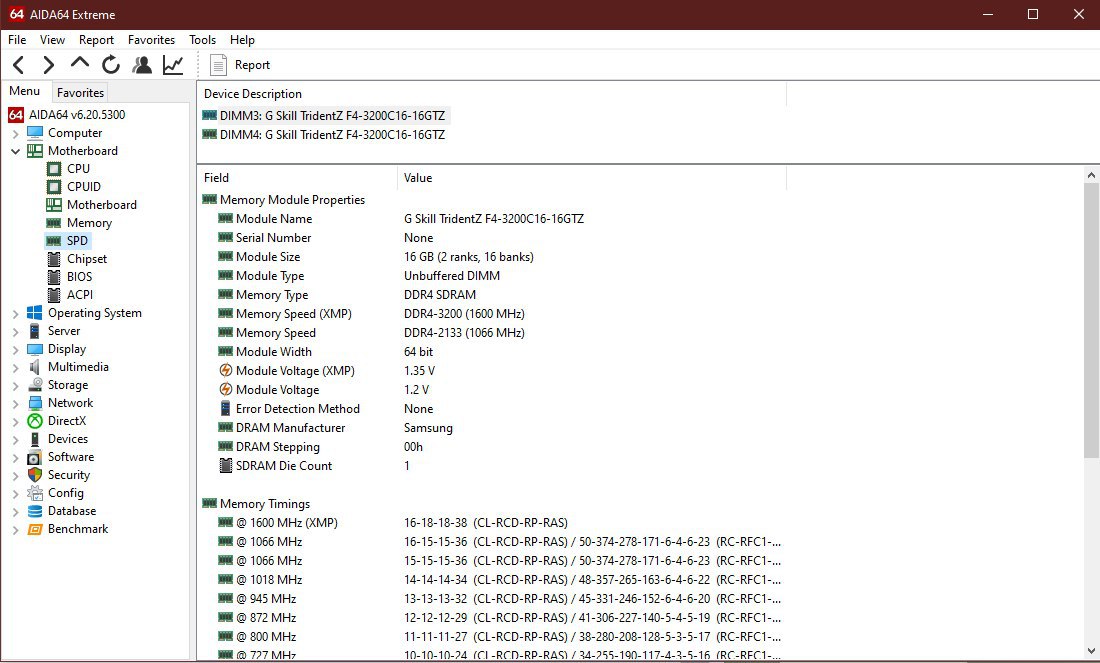
Task: Select the Software tree entry
Action: pos(71,457)
